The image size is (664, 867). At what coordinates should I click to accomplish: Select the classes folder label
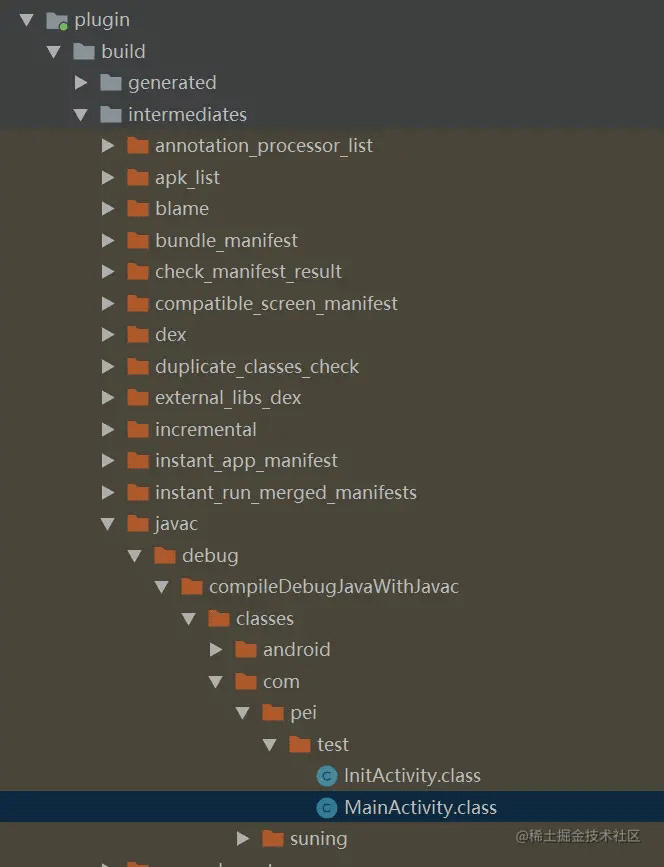tap(264, 619)
